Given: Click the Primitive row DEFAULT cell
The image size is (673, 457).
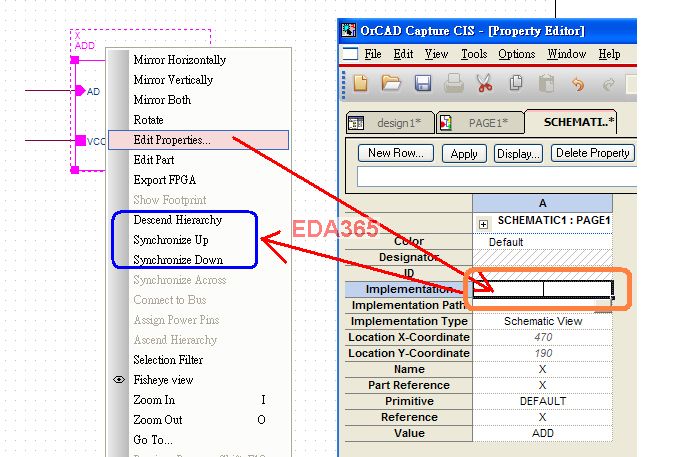Looking at the screenshot, I should point(543,401).
